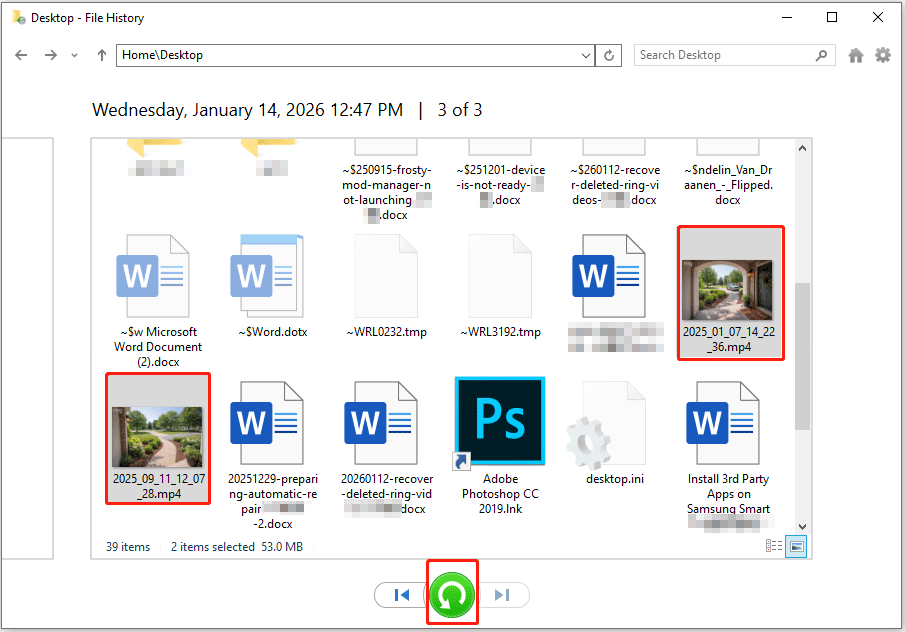This screenshot has width=905, height=632.
Task: Expand the recent locations chevron next to forward arrow
Action: pyautogui.click(x=74, y=57)
